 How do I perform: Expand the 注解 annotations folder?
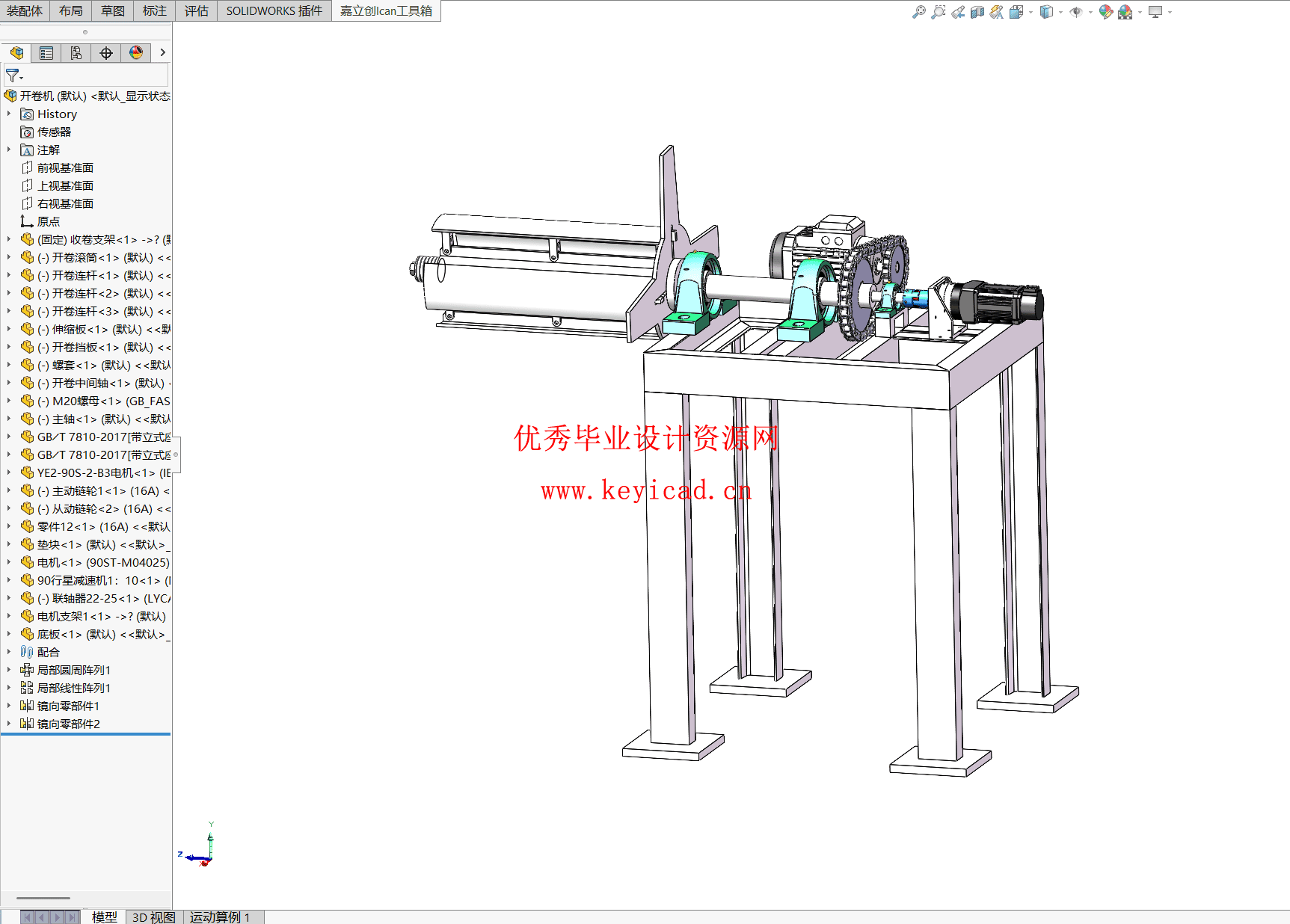[x=9, y=150]
